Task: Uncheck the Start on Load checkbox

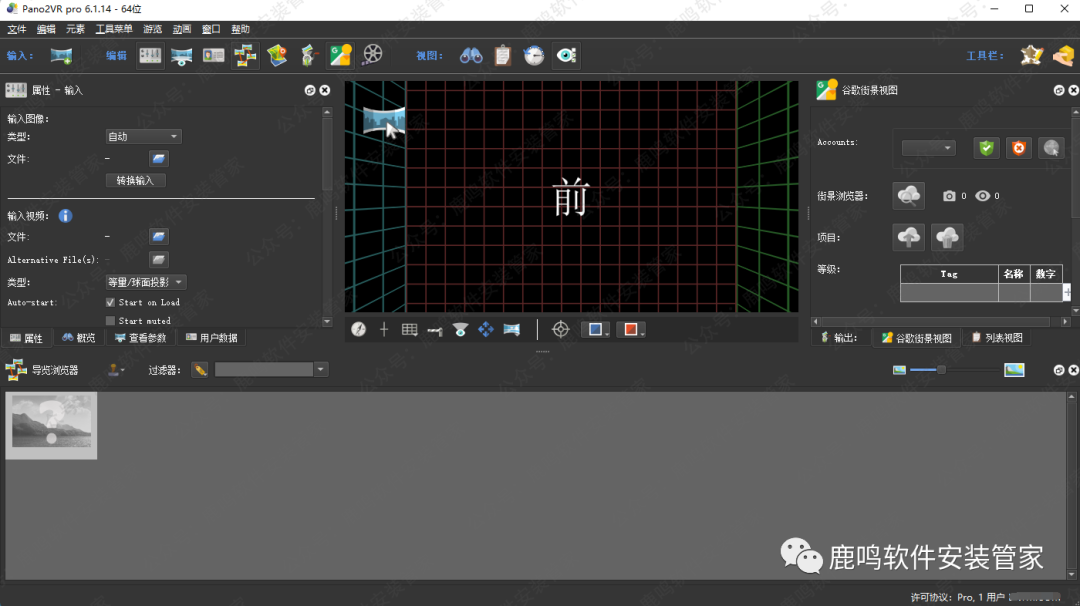Action: (x=110, y=302)
